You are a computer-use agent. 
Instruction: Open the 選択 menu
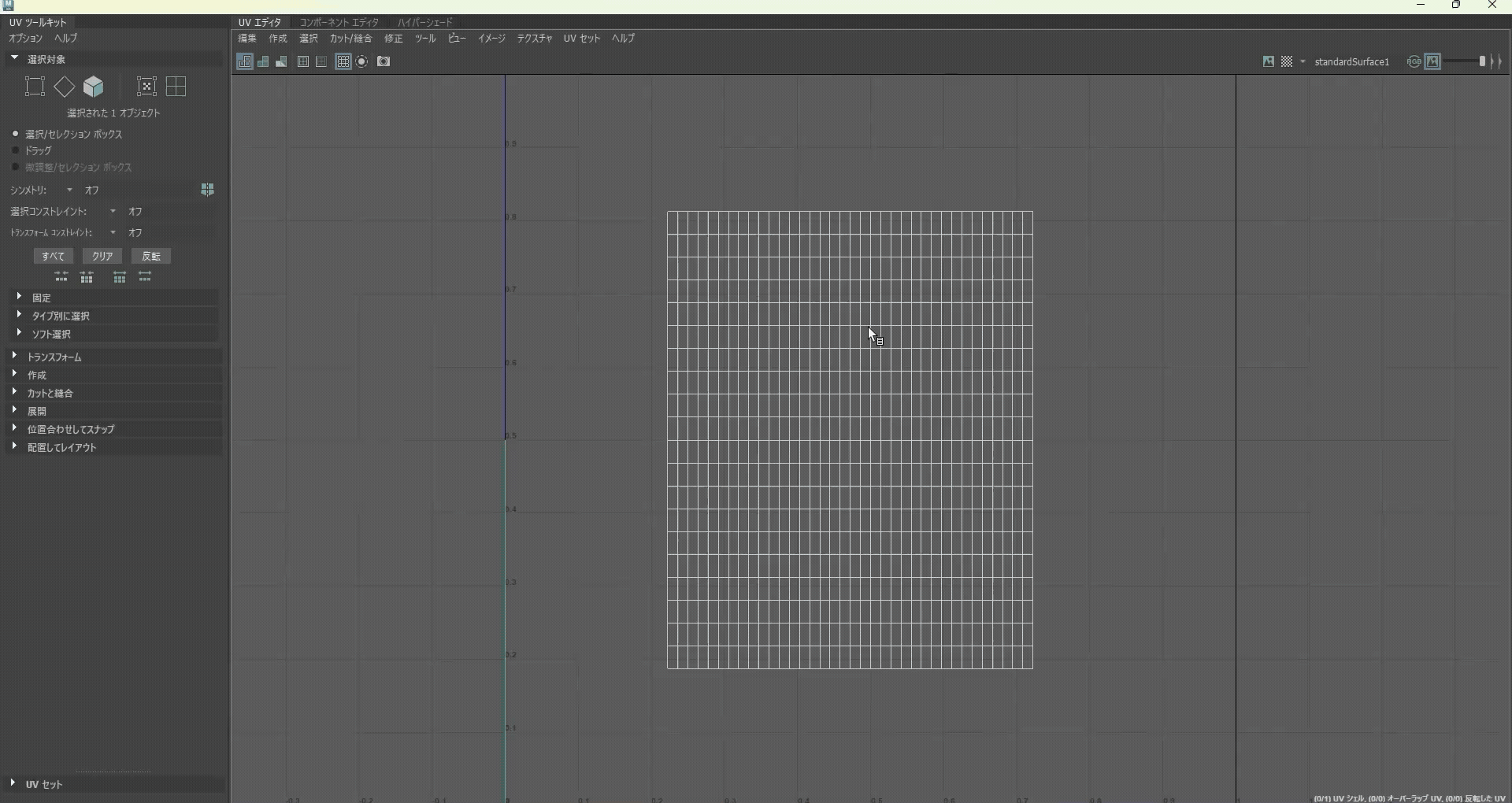click(x=309, y=38)
